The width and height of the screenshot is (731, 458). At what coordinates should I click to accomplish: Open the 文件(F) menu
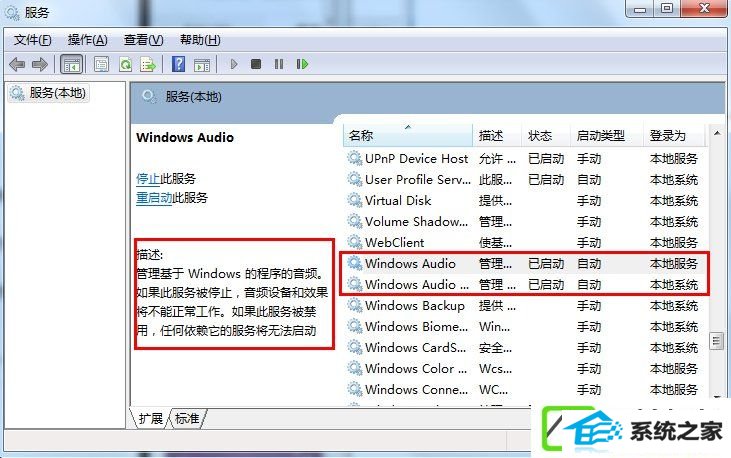pyautogui.click(x=33, y=40)
